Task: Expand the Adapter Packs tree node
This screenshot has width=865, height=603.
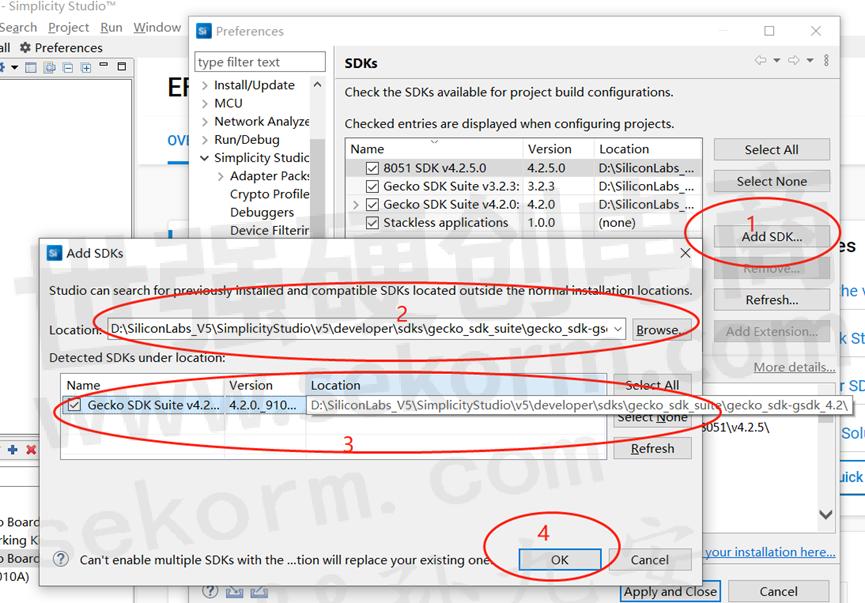Action: pos(221,176)
